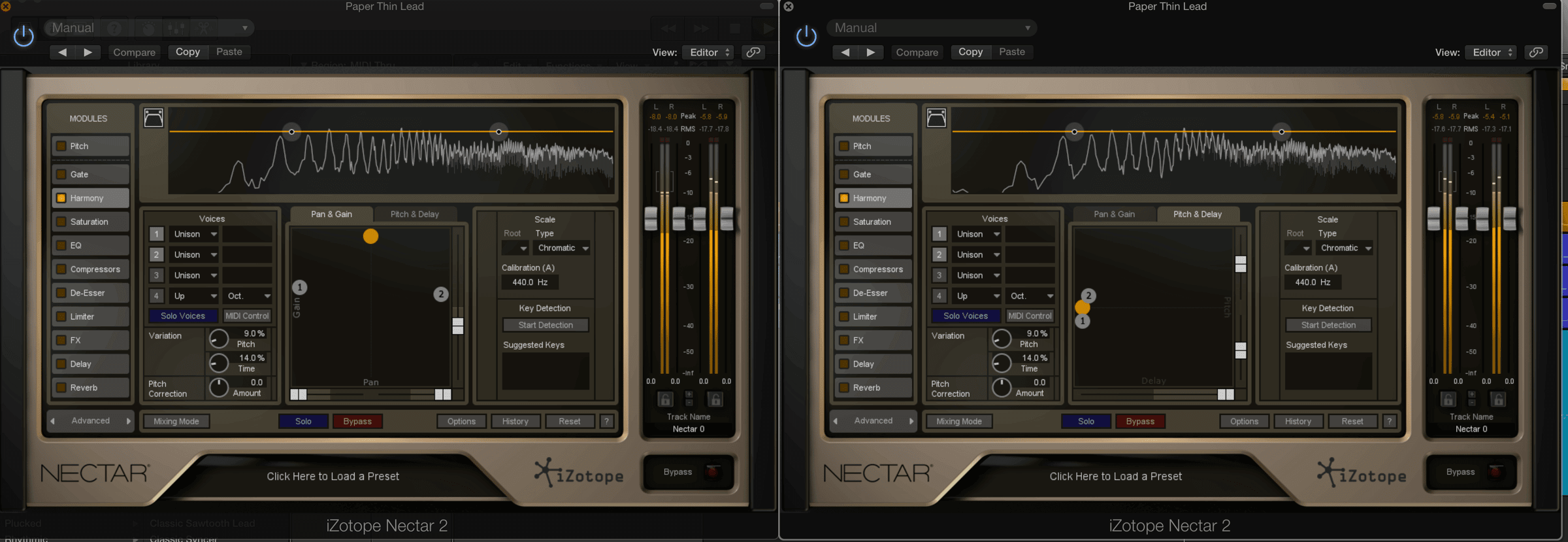
Task: Click spectrum display icon in left window
Action: [x=154, y=118]
